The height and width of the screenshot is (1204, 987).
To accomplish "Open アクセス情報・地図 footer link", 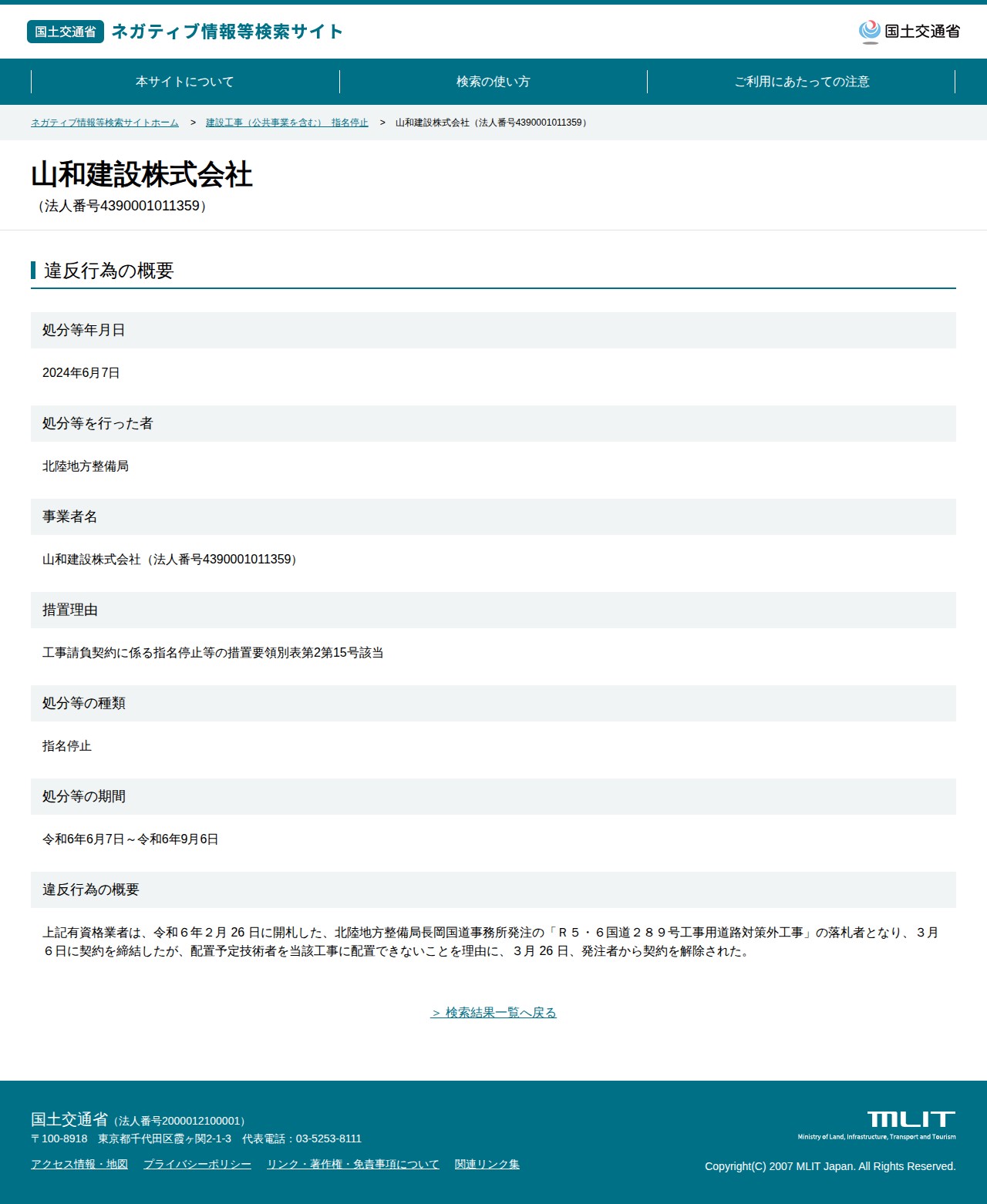I will [79, 1165].
